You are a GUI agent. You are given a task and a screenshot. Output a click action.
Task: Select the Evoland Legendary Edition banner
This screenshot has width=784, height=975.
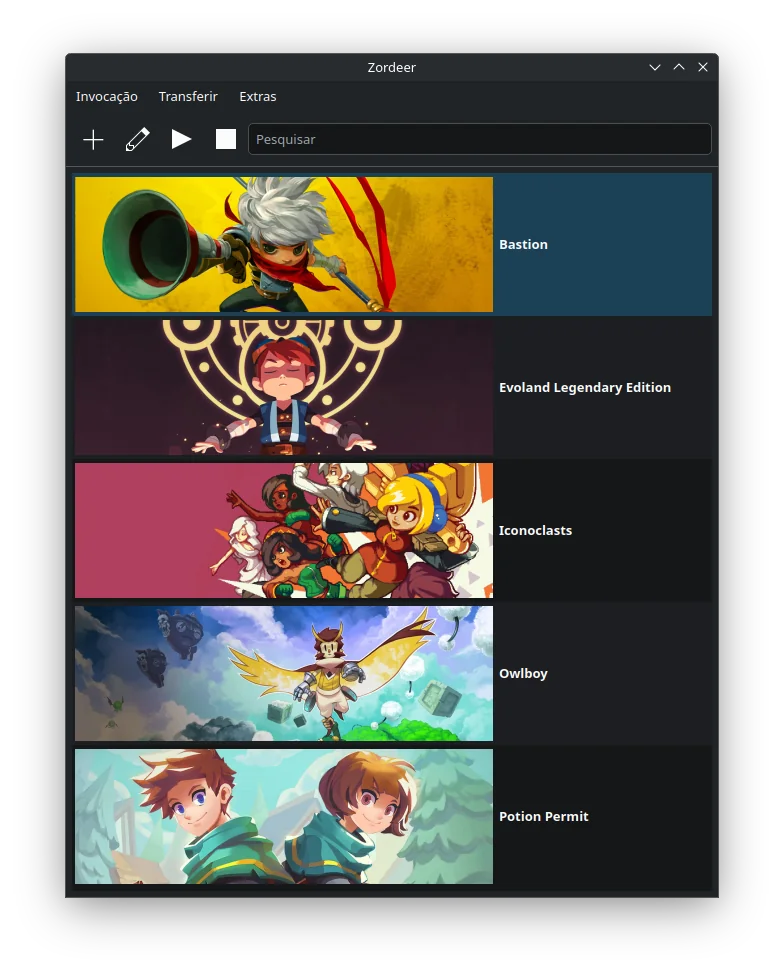284,388
